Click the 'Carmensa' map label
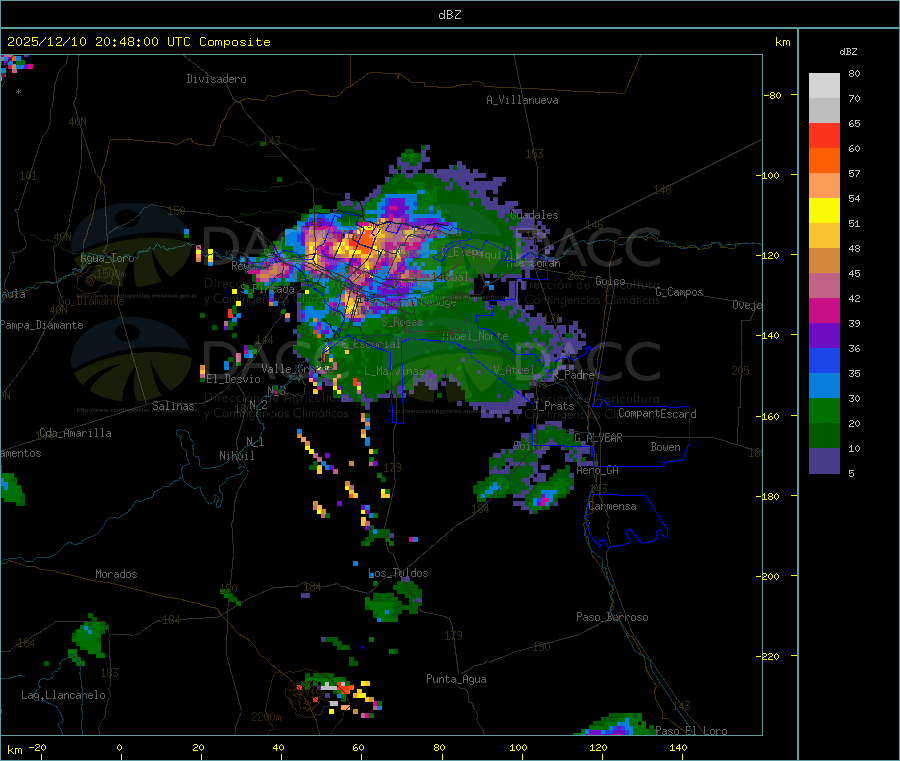This screenshot has height=761, width=900. (612, 506)
